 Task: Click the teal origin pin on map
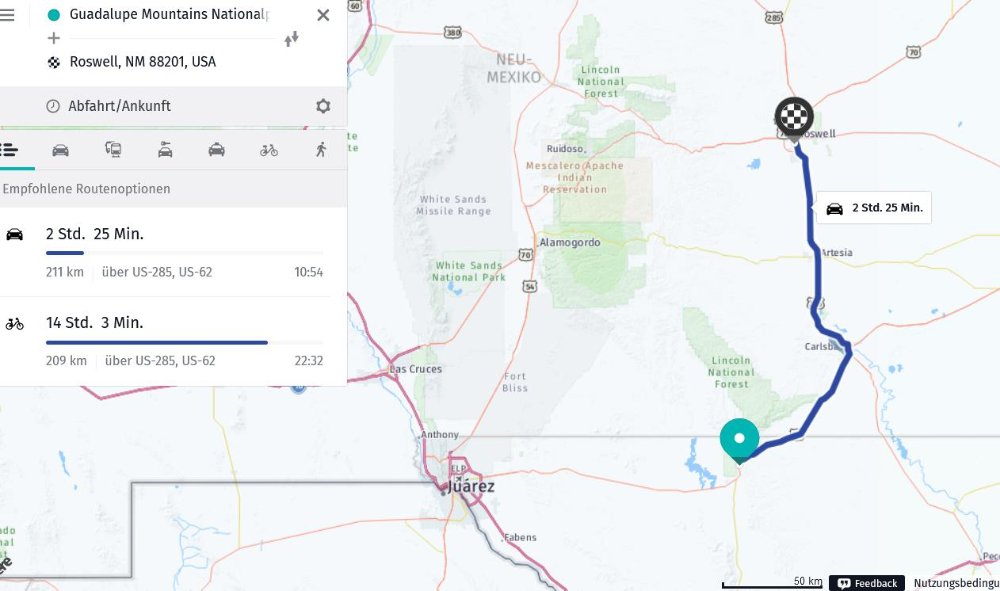[x=739, y=441]
